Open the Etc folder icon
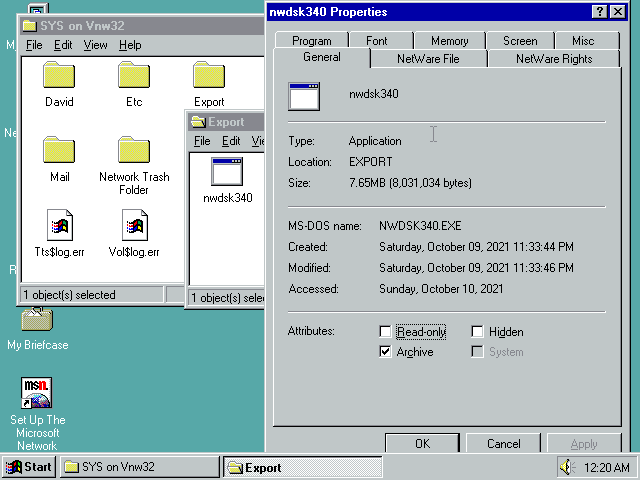This screenshot has height=480, width=640. click(134, 75)
